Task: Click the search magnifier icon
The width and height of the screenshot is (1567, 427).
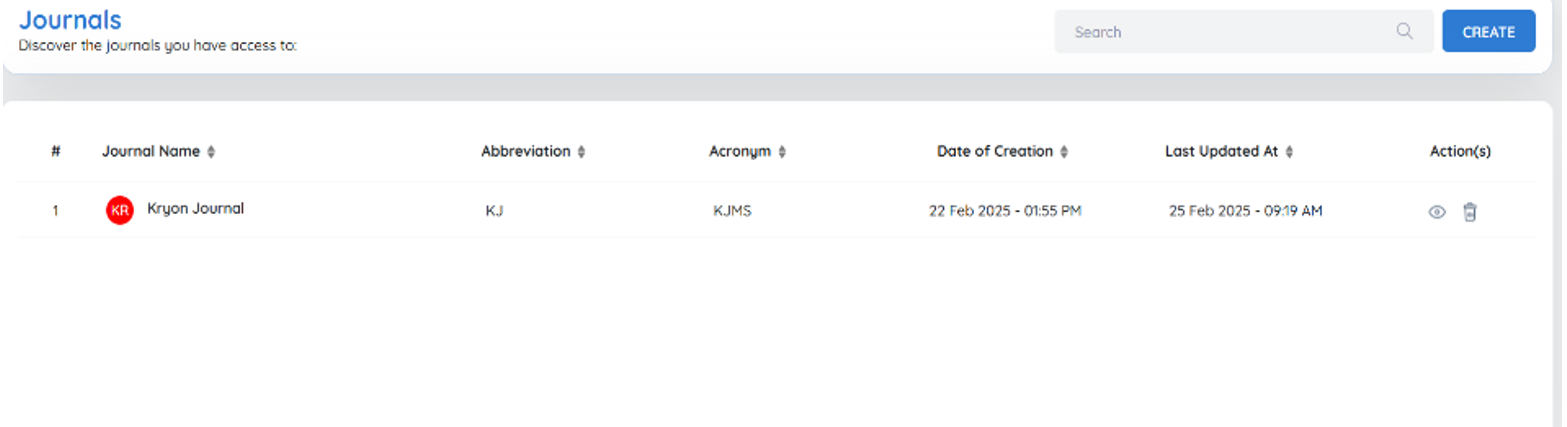Action: tap(1405, 31)
